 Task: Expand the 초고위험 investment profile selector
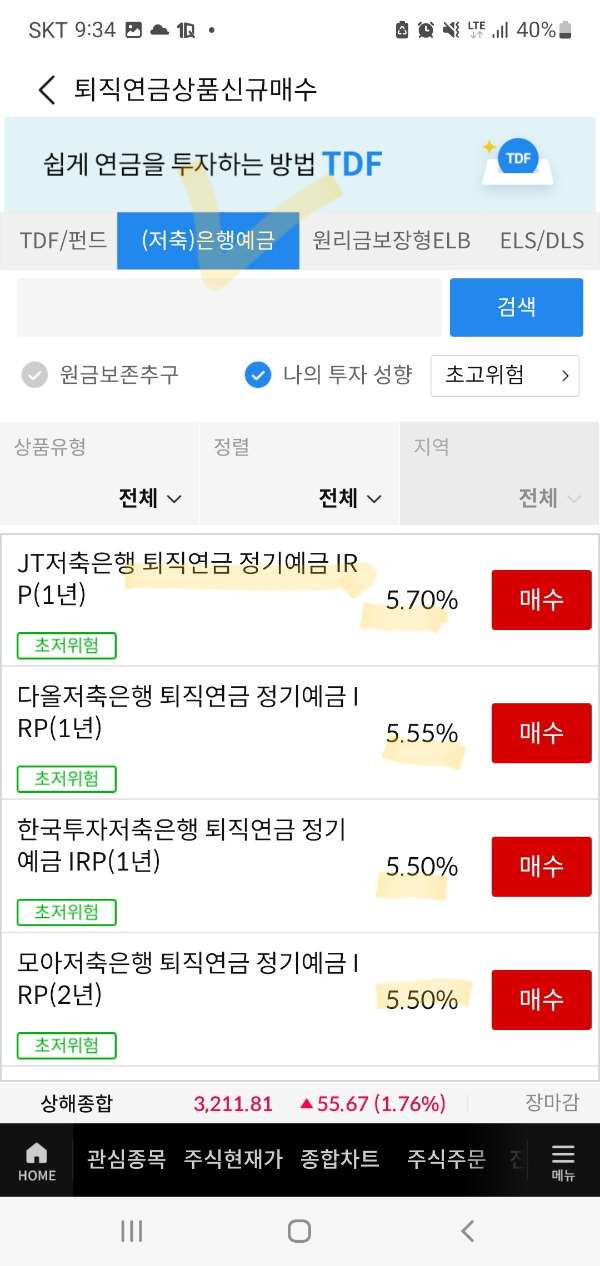[x=505, y=375]
